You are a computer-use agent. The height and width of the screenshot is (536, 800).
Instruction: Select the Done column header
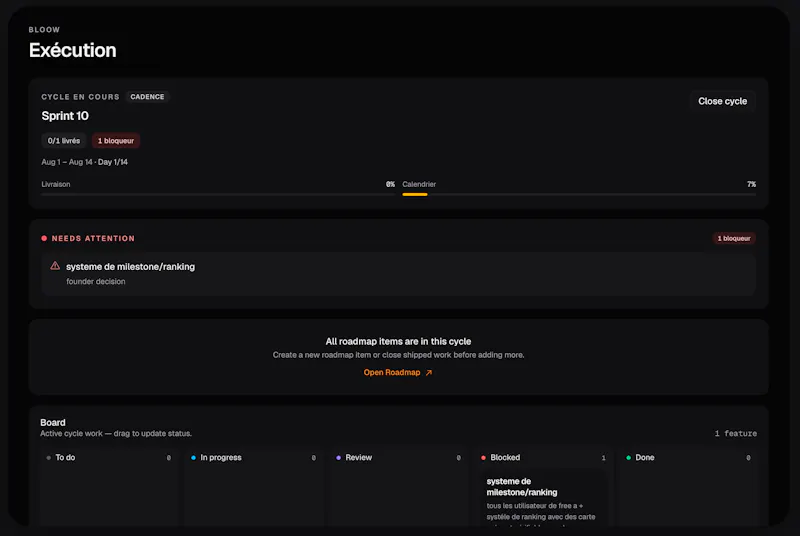coord(688,457)
